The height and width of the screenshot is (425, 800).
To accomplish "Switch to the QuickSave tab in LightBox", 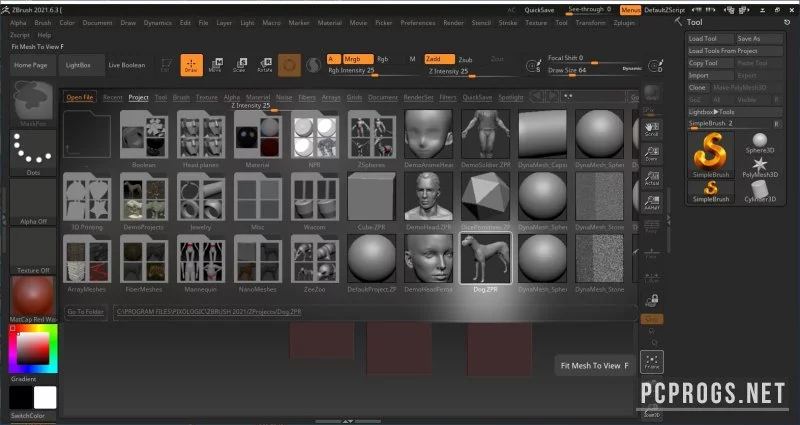I will 478,97.
